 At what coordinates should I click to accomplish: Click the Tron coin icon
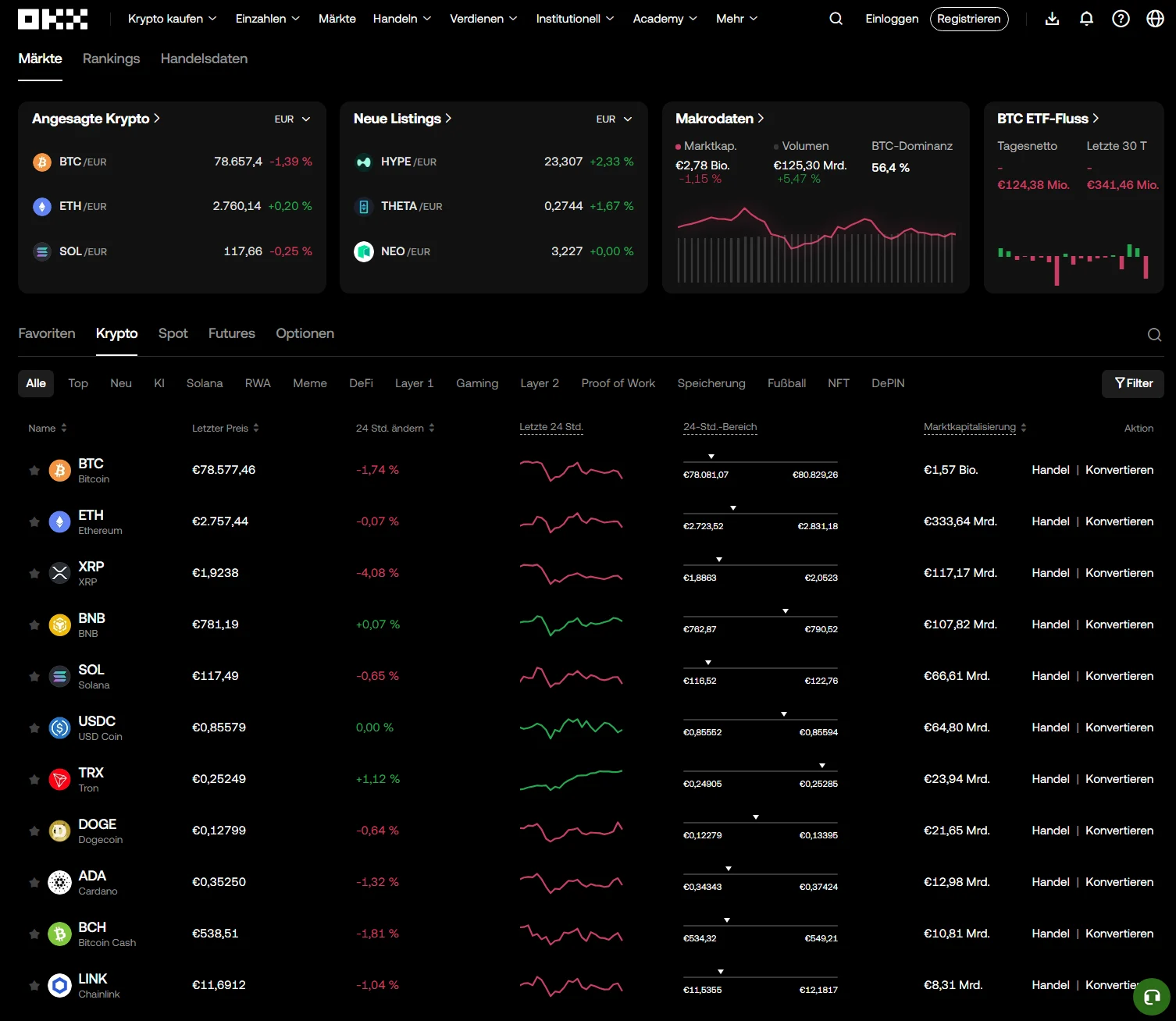click(x=60, y=780)
